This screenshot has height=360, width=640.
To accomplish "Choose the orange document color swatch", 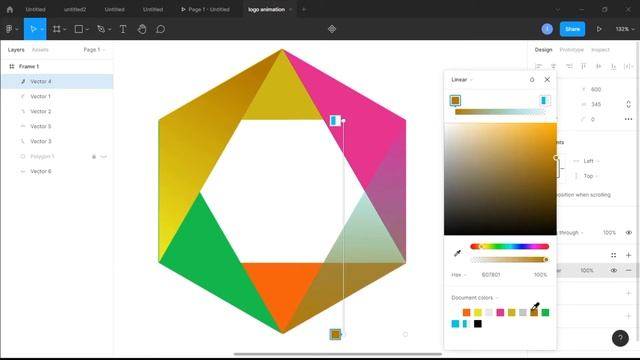I will click(x=466, y=313).
